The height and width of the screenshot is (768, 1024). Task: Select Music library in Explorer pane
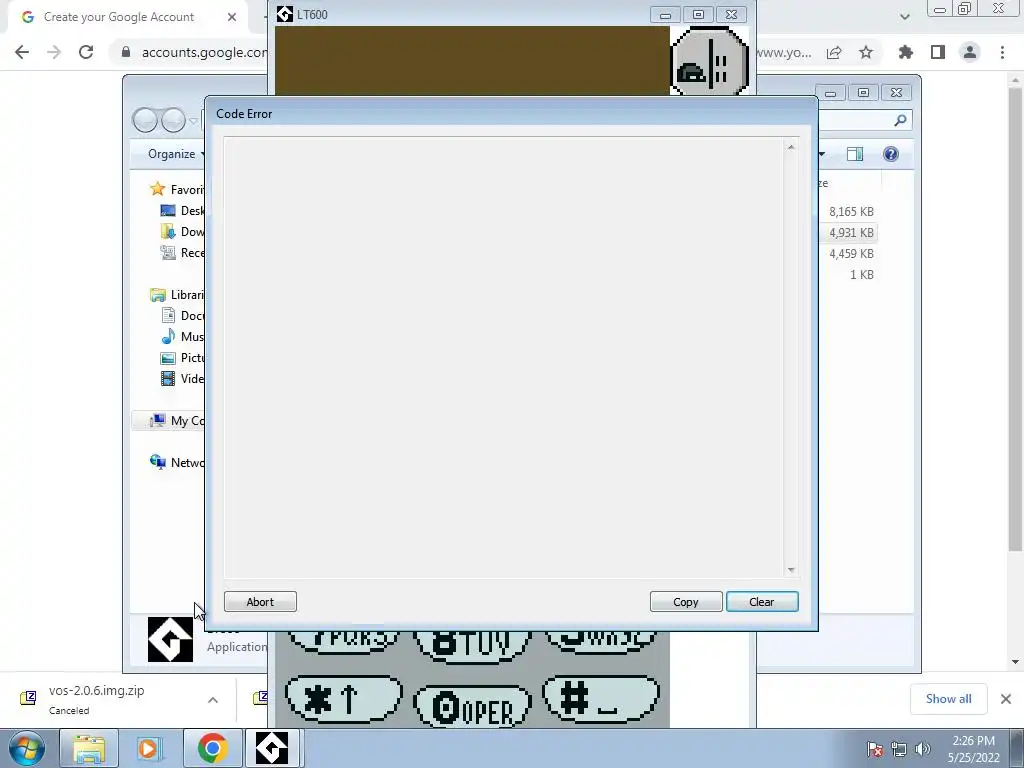182,336
